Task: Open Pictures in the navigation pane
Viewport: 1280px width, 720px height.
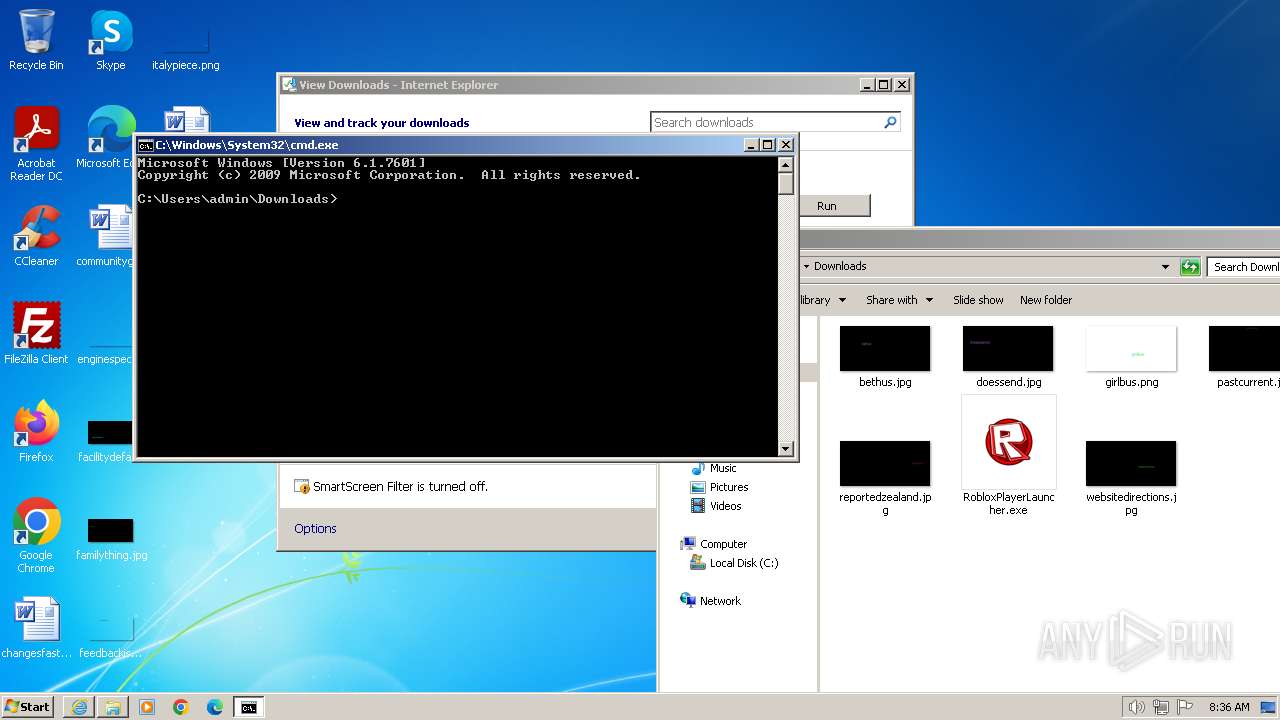Action: [x=719, y=487]
